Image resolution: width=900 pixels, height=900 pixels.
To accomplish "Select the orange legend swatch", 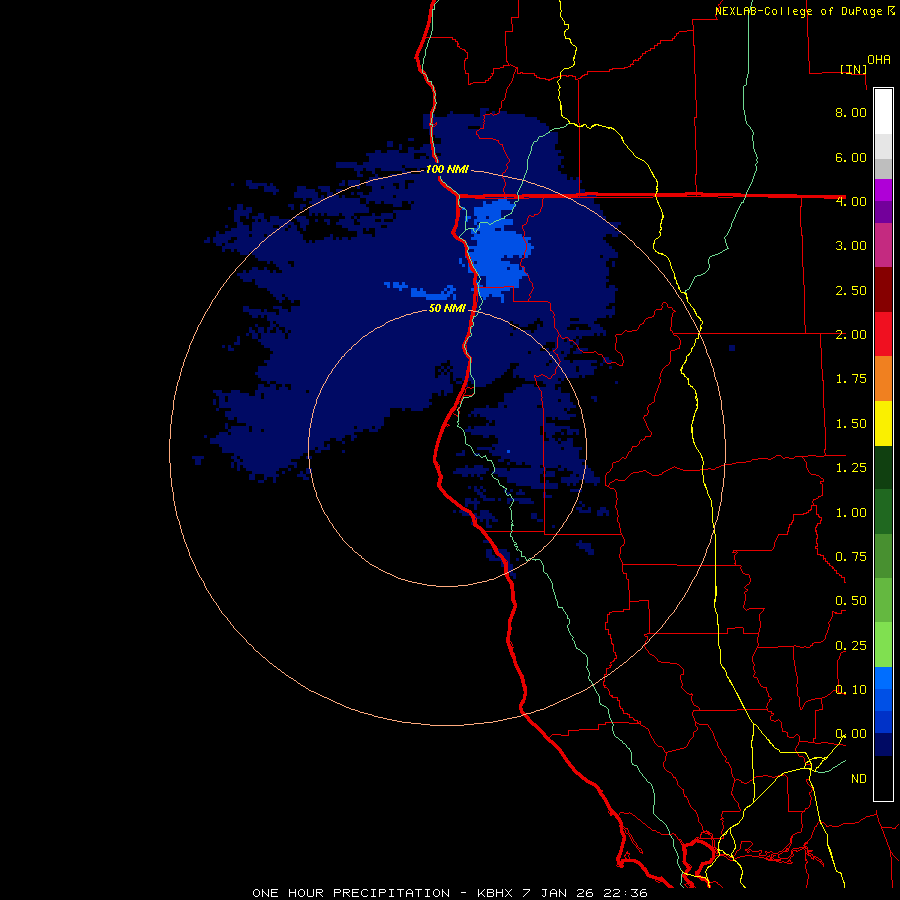I will tap(883, 379).
